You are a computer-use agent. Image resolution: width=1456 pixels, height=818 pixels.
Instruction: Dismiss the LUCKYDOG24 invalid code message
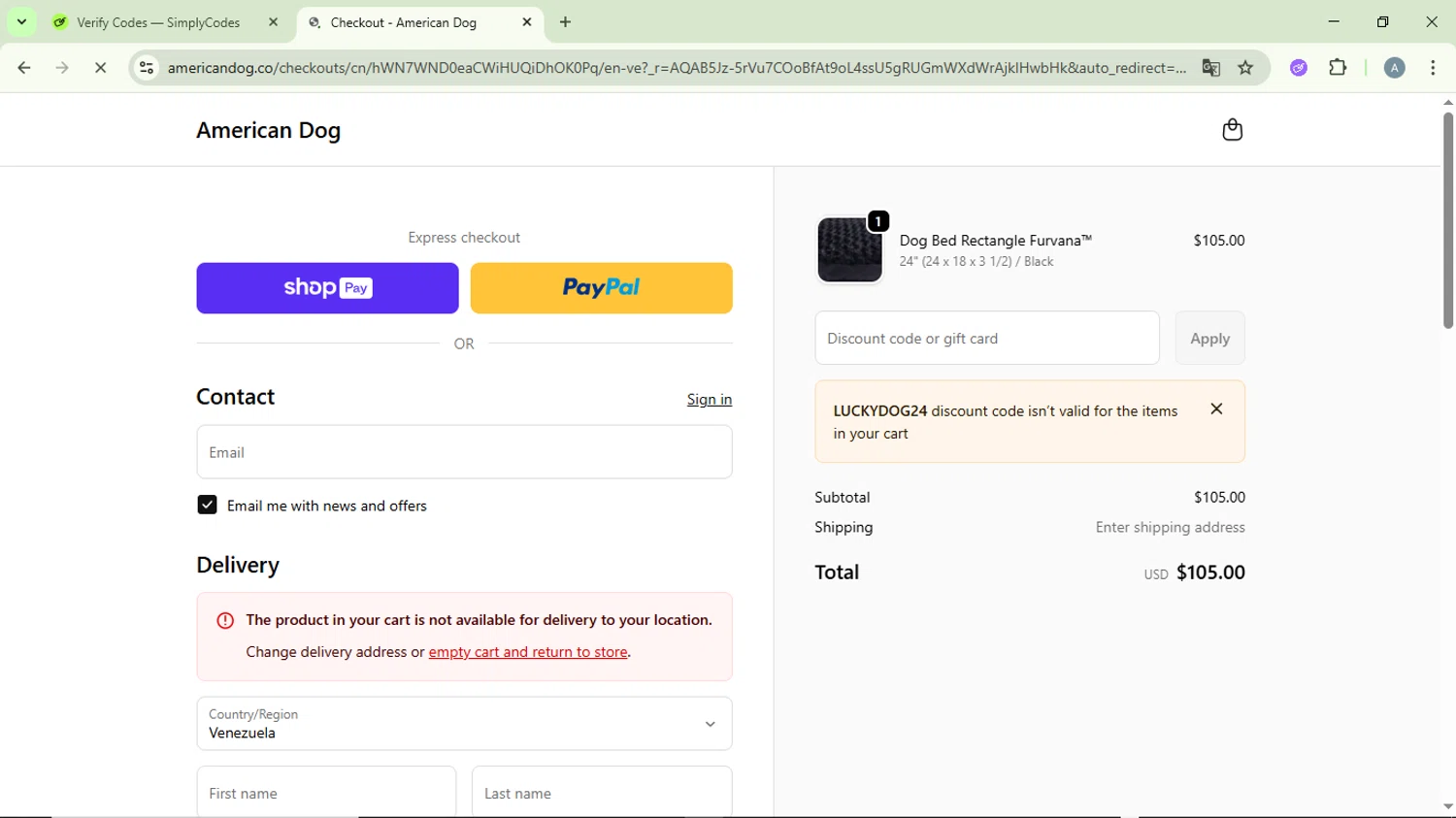point(1216,409)
